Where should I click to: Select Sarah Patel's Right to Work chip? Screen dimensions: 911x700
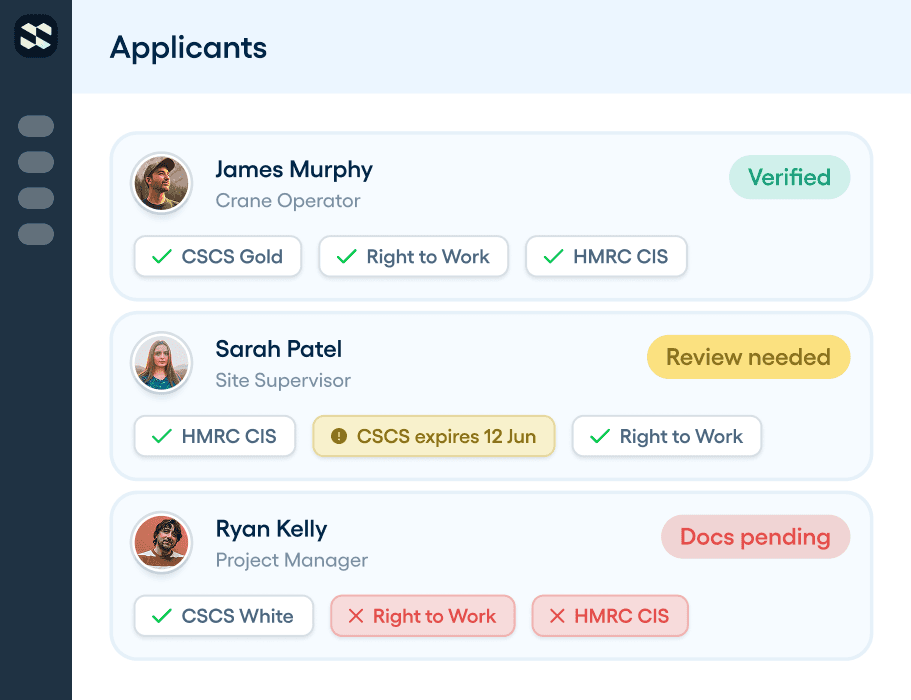click(666, 436)
